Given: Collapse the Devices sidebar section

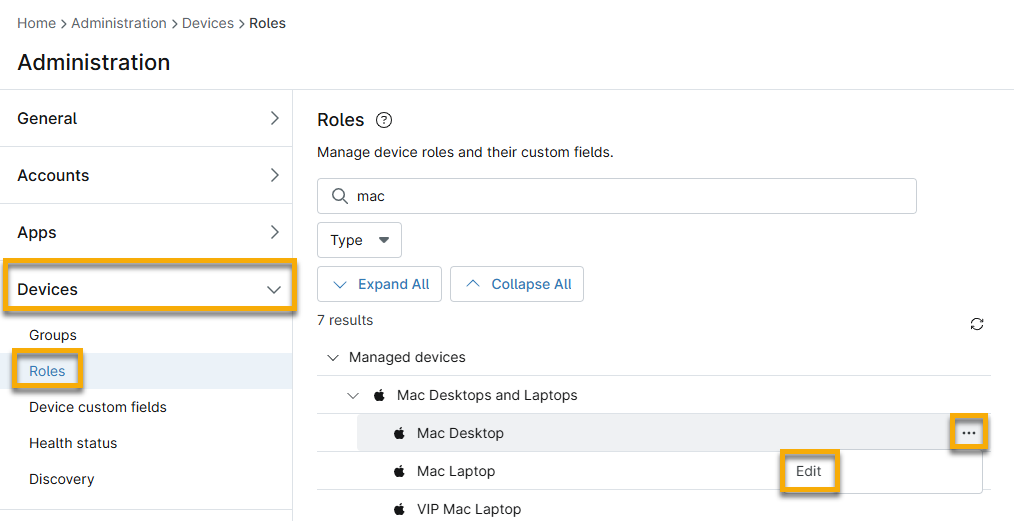Looking at the screenshot, I should pyautogui.click(x=274, y=289).
